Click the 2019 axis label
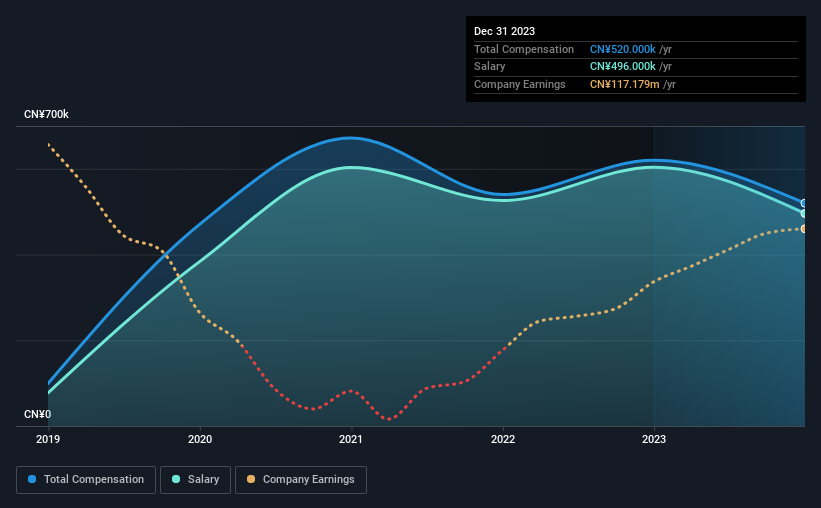 click(x=48, y=439)
